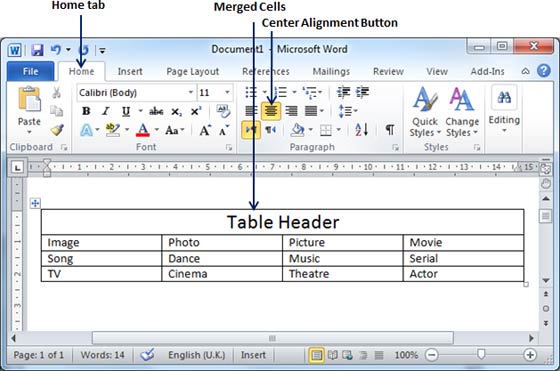Viewport: 560px width, 371px height.
Task: Click the Numbering list icon
Action: [x=281, y=92]
